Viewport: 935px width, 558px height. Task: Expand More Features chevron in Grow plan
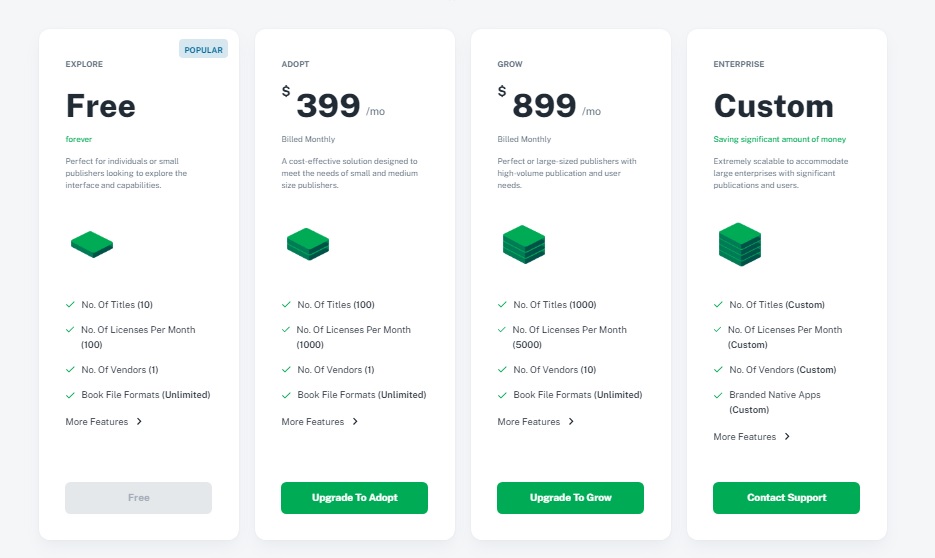571,421
